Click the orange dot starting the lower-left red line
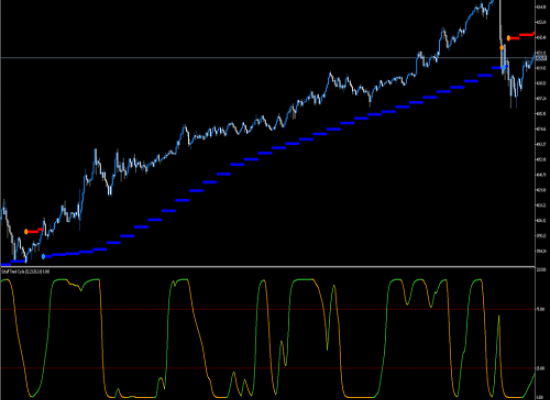 26,232
